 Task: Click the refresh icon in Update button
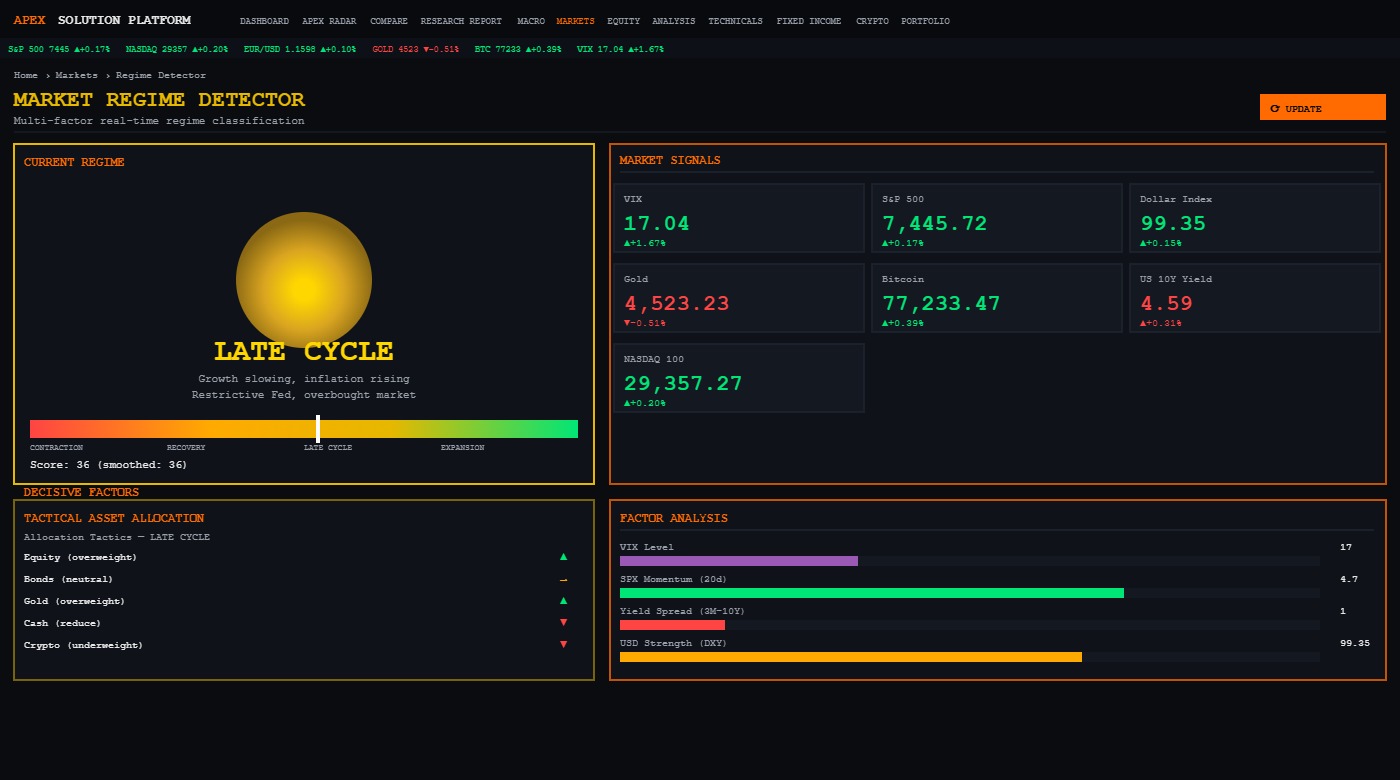(x=1274, y=108)
